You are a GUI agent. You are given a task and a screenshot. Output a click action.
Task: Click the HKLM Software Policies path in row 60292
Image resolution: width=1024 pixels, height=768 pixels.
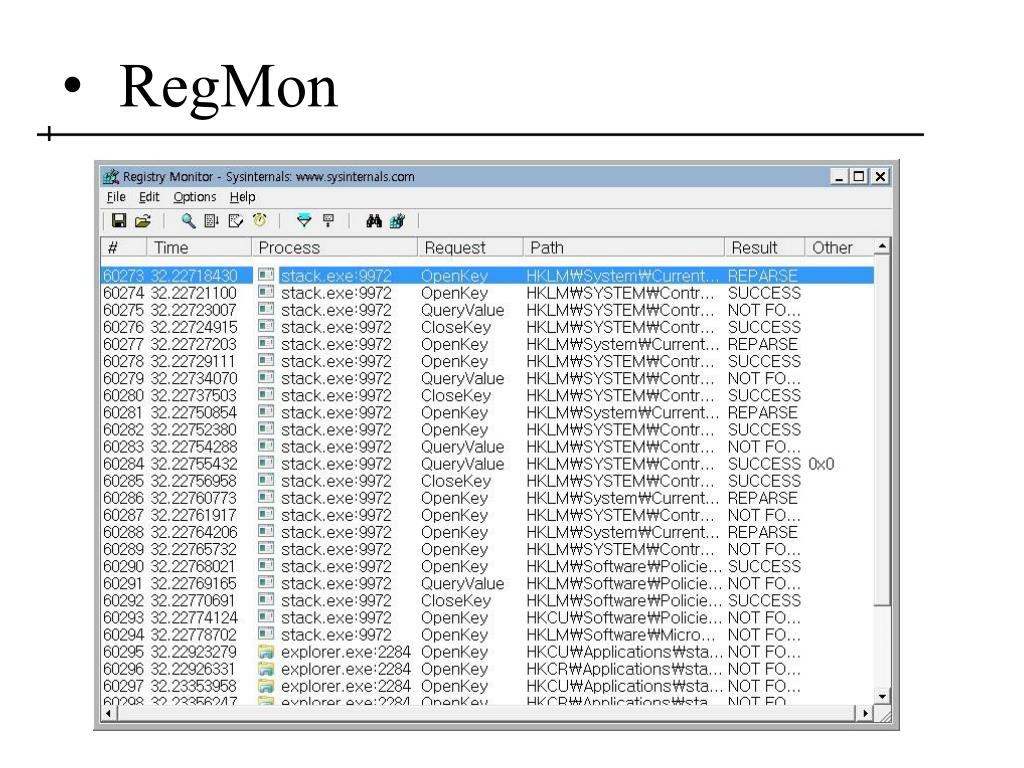(624, 600)
